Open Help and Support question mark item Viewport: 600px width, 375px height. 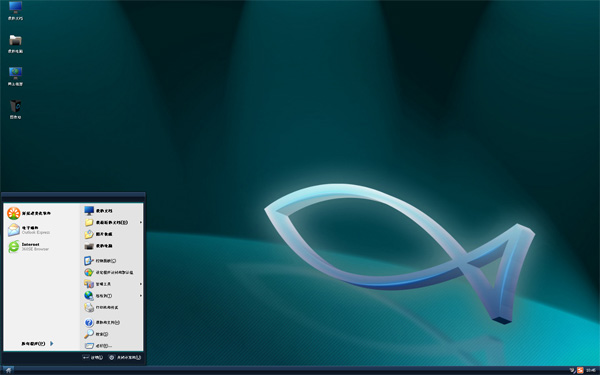pyautogui.click(x=102, y=323)
